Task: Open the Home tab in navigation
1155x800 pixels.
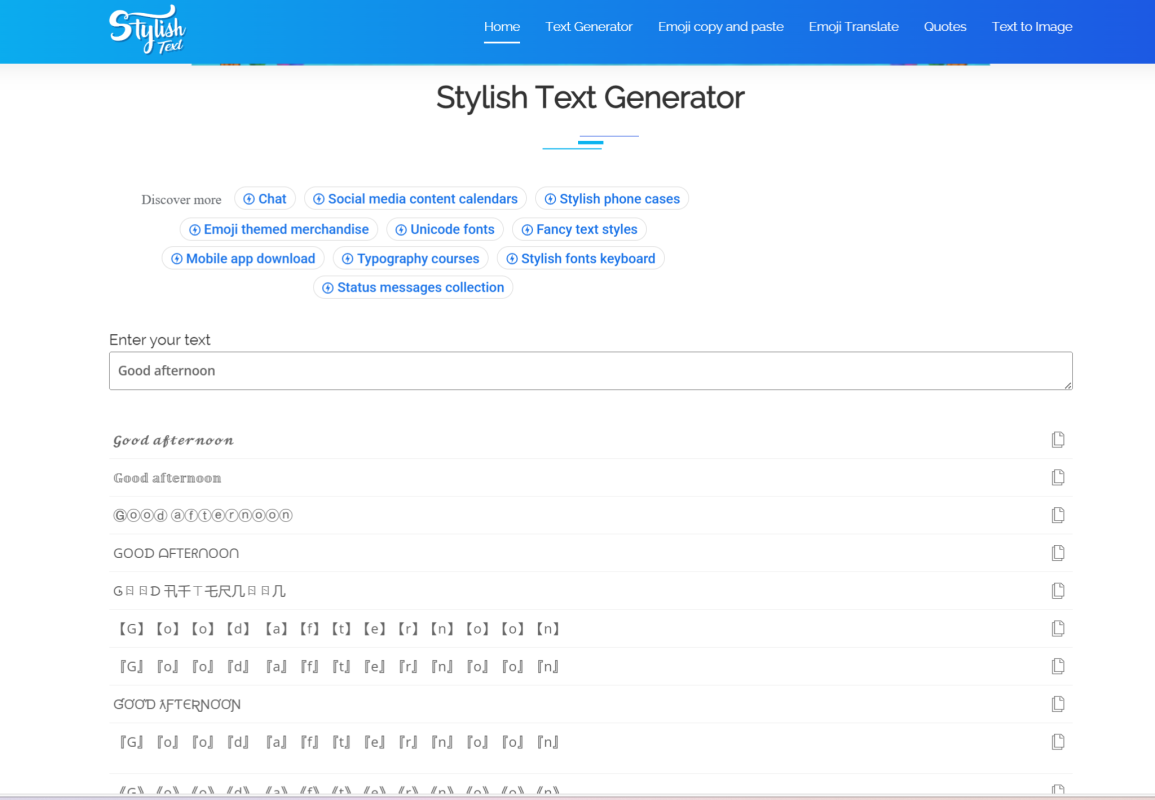Action: [502, 27]
